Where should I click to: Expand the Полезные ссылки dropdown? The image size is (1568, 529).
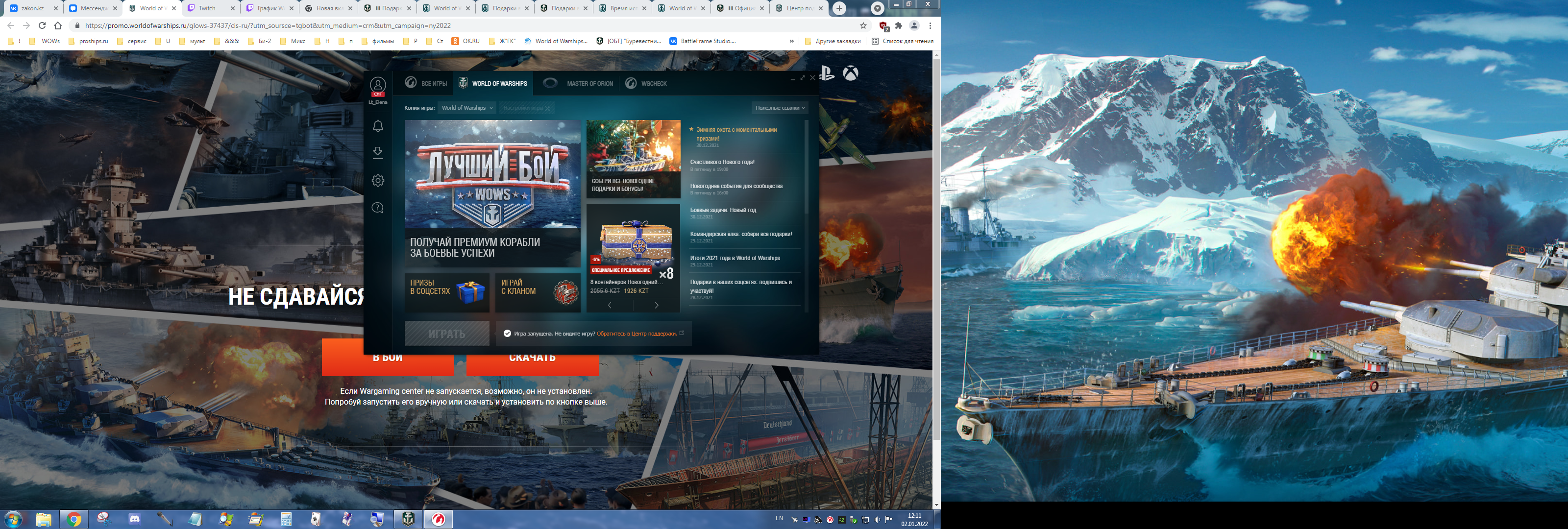pyautogui.click(x=780, y=108)
